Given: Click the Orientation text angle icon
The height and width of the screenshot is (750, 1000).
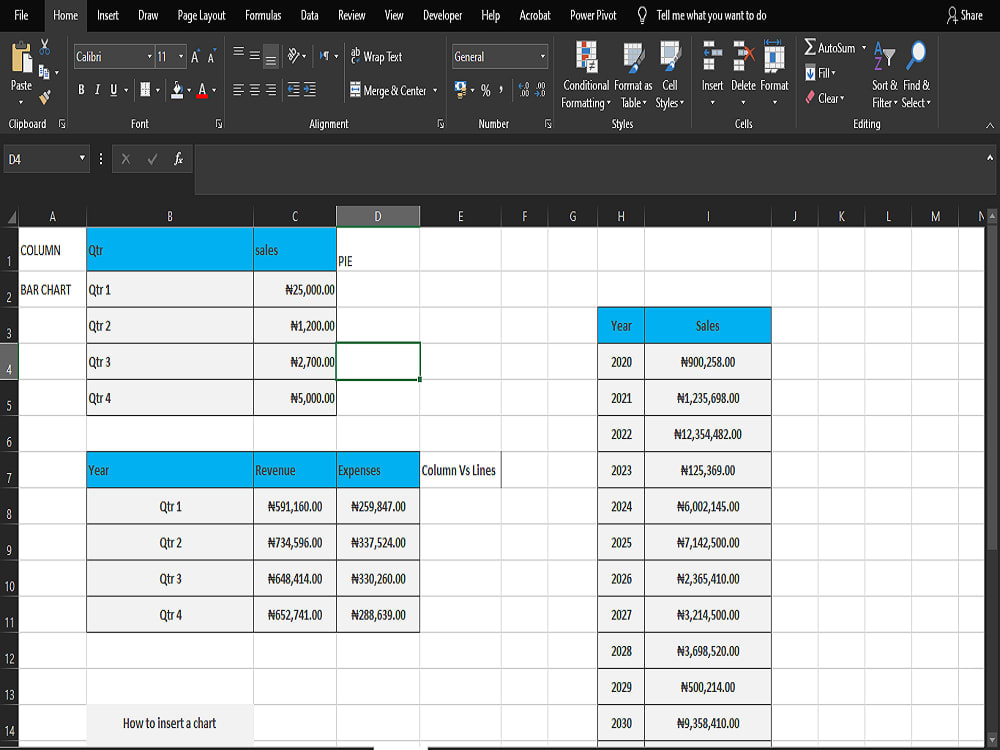Looking at the screenshot, I should tap(293, 56).
